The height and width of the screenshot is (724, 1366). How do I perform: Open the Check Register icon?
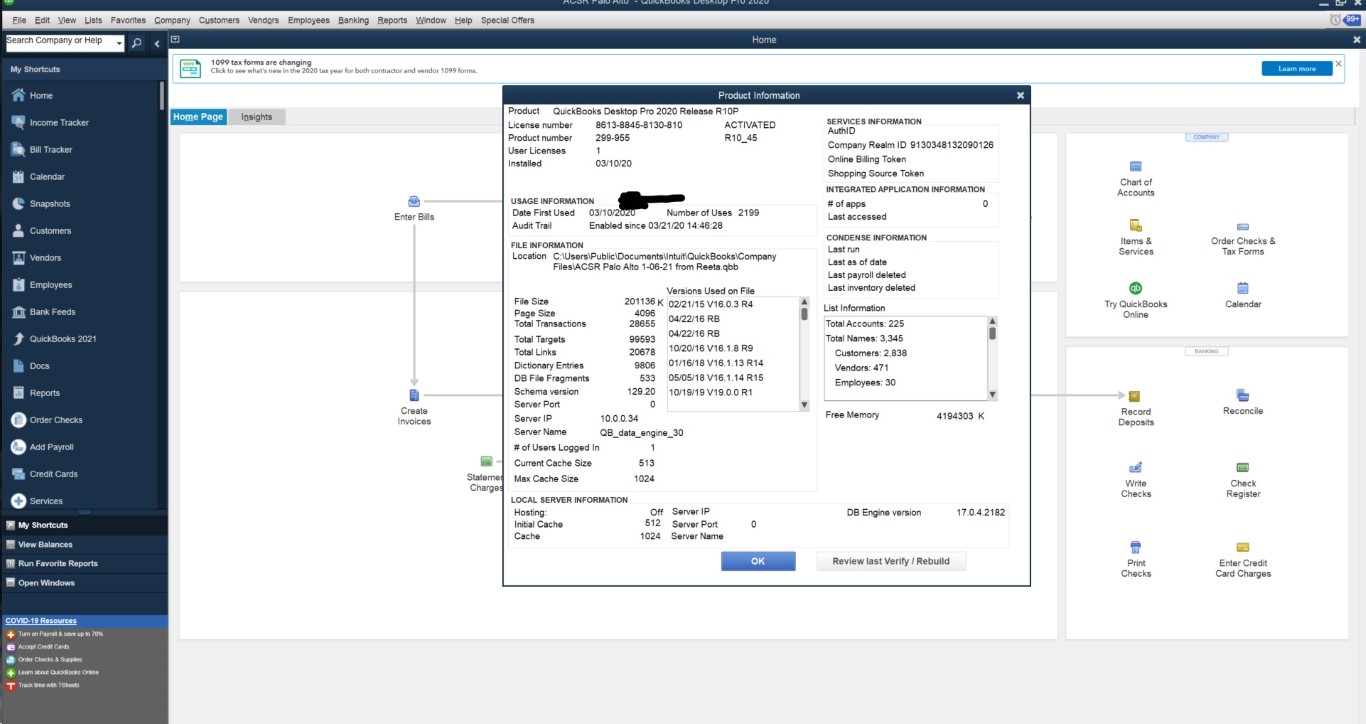pyautogui.click(x=1243, y=468)
